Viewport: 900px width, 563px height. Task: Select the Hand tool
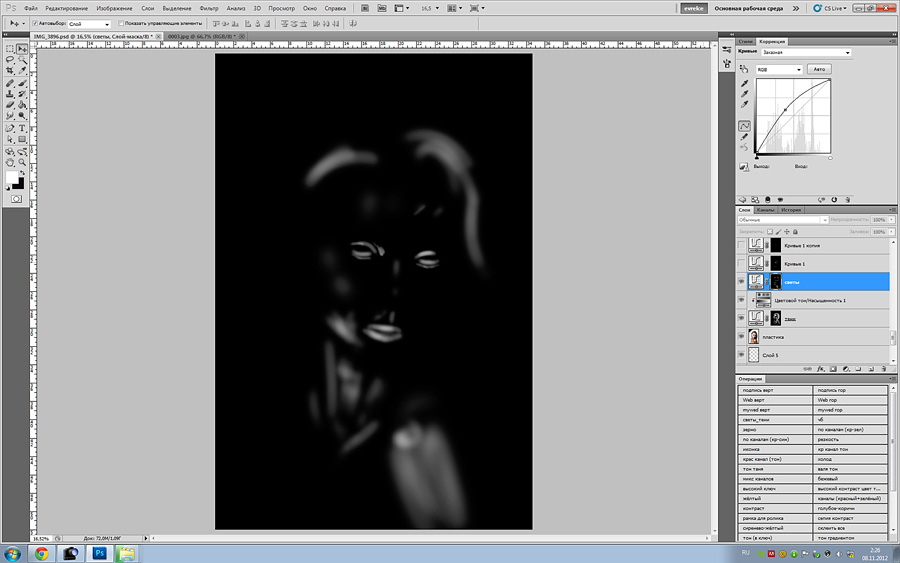(x=10, y=163)
